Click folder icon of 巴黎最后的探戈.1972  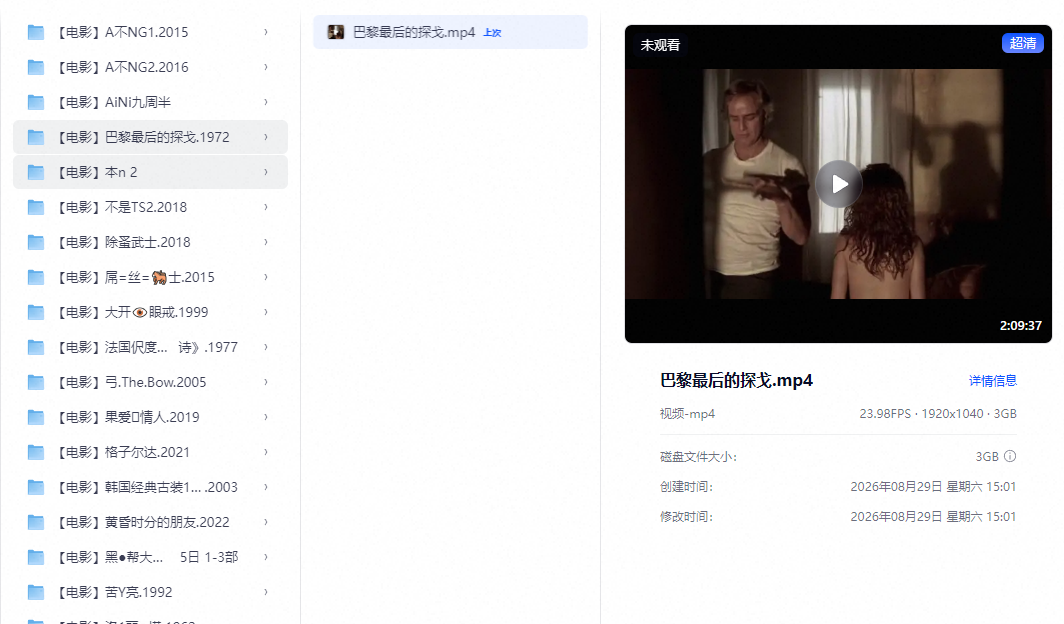point(35,137)
